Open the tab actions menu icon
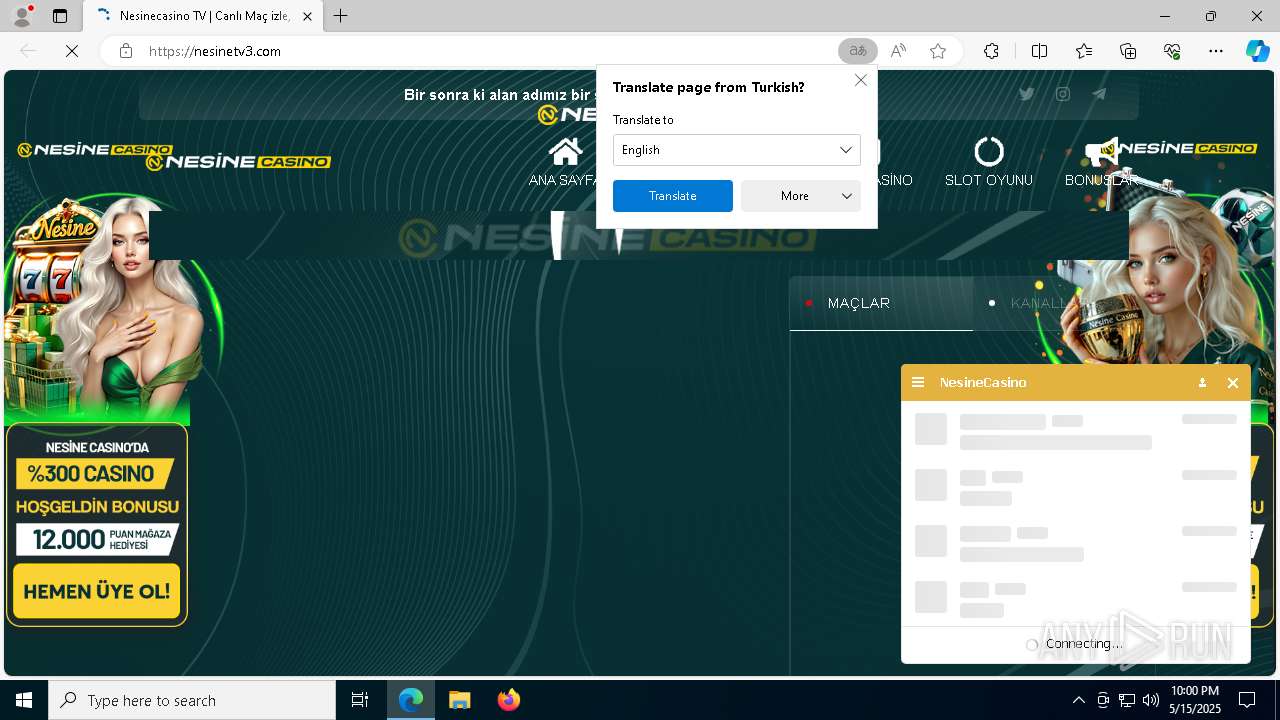Image resolution: width=1280 pixels, height=720 pixels. (60, 16)
